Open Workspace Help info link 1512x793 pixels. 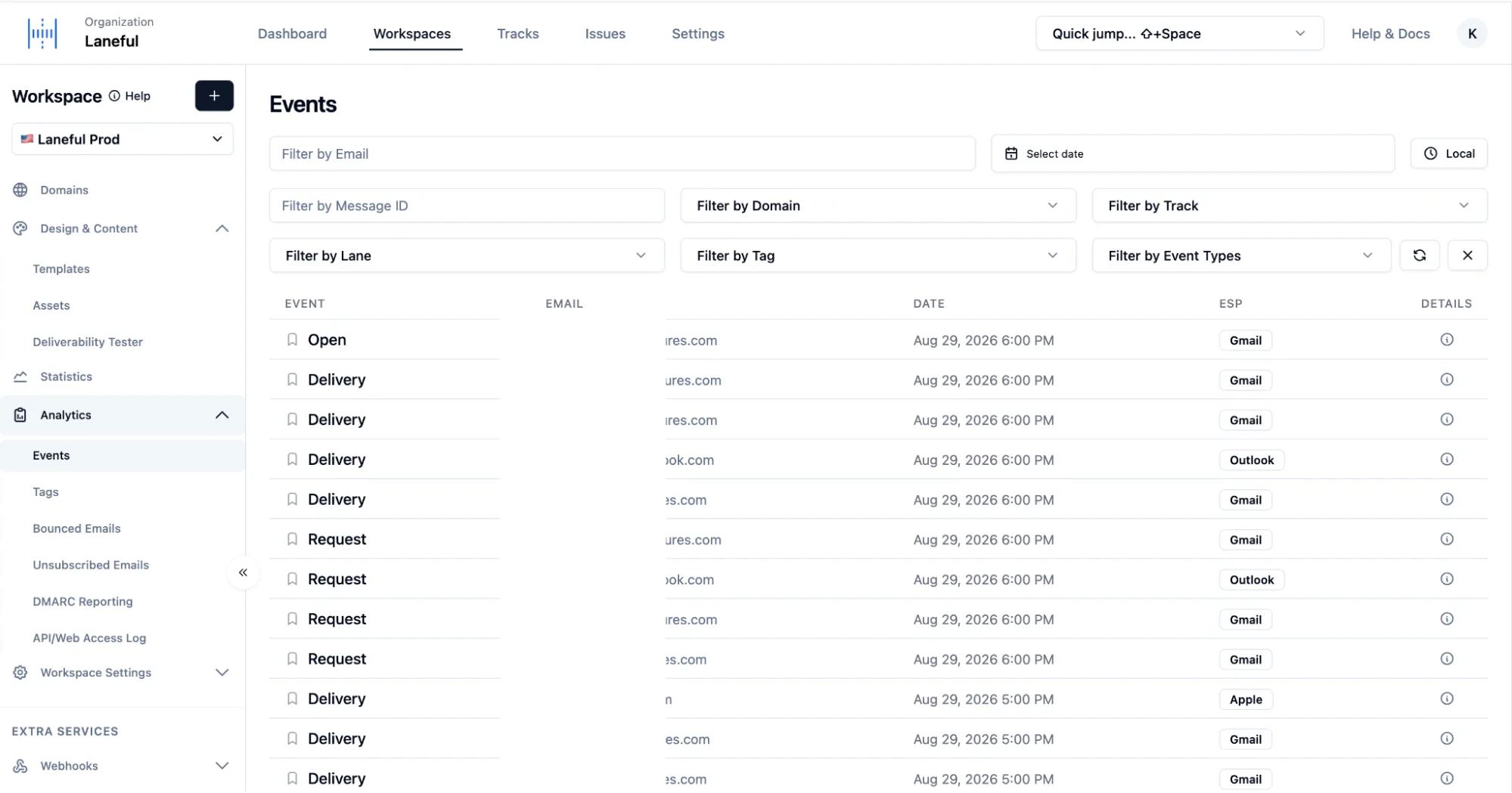point(129,96)
